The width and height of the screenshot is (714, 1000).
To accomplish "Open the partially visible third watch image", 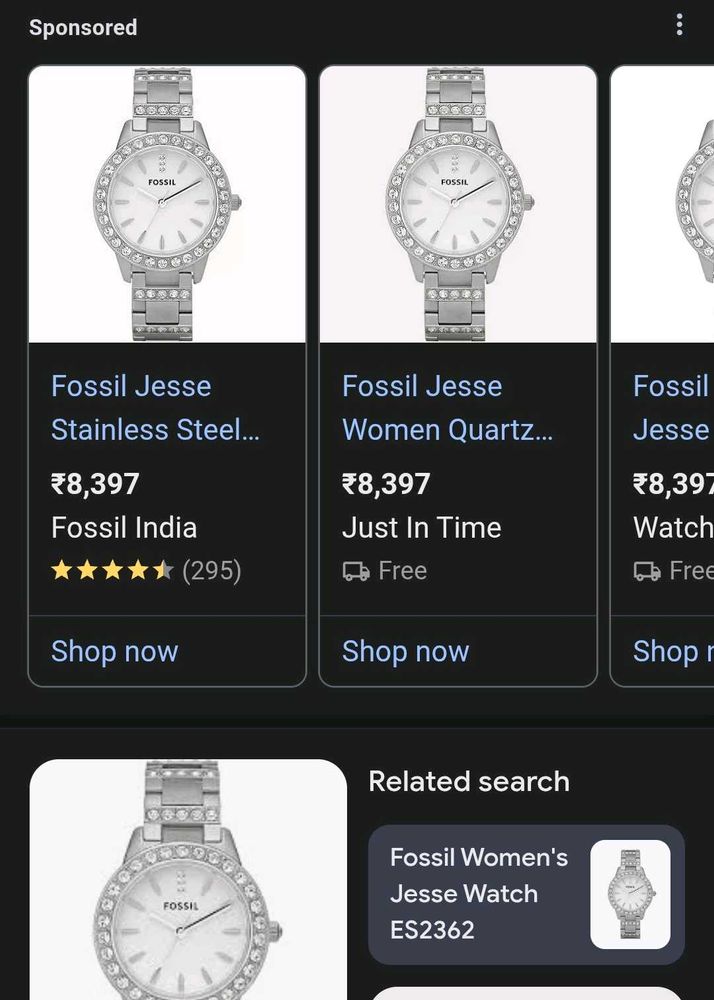I will tap(663, 205).
